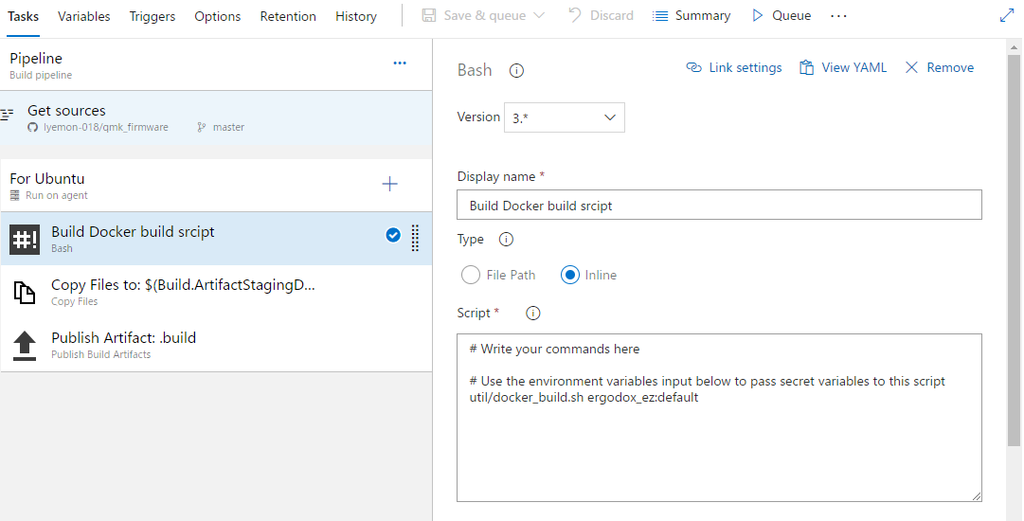This screenshot has height=521, width=1024.
Task: Click the branch icon next to master
Action: click(201, 127)
